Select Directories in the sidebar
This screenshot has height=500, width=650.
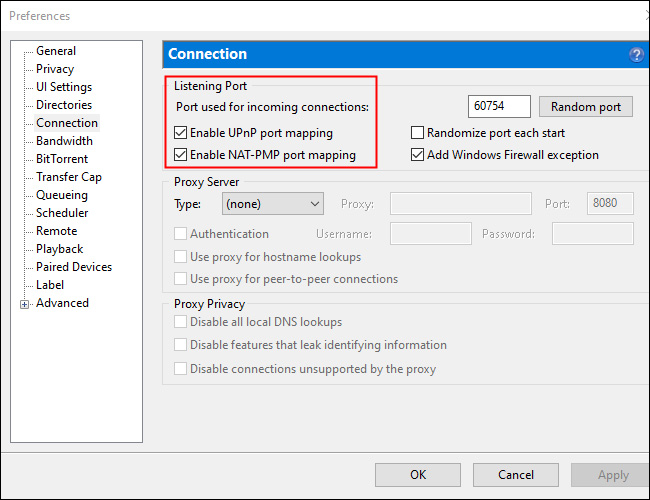(64, 105)
